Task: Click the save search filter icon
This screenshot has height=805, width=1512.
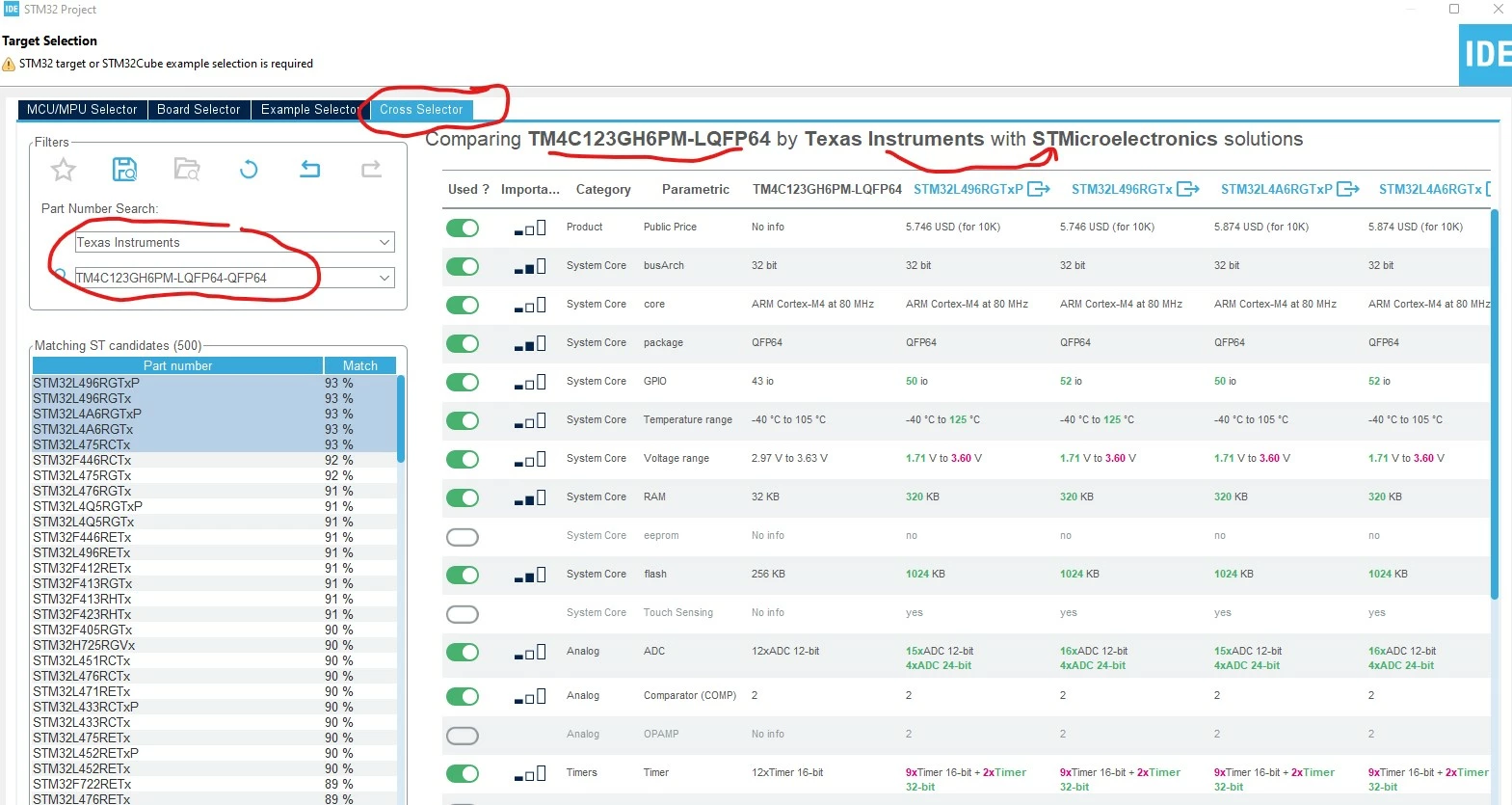Action: pyautogui.click(x=125, y=170)
